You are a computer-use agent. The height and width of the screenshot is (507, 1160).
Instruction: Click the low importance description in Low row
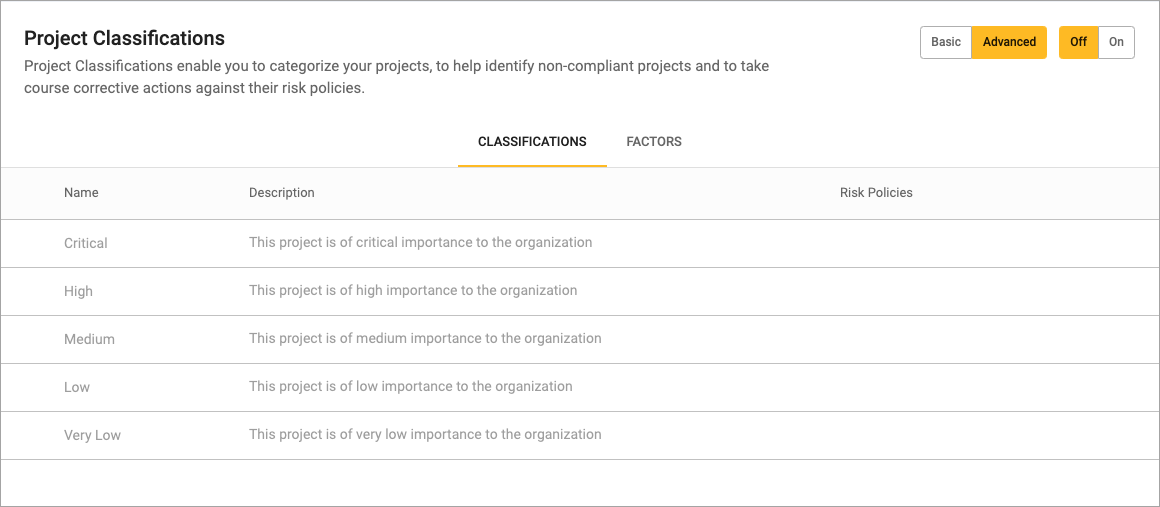410,386
